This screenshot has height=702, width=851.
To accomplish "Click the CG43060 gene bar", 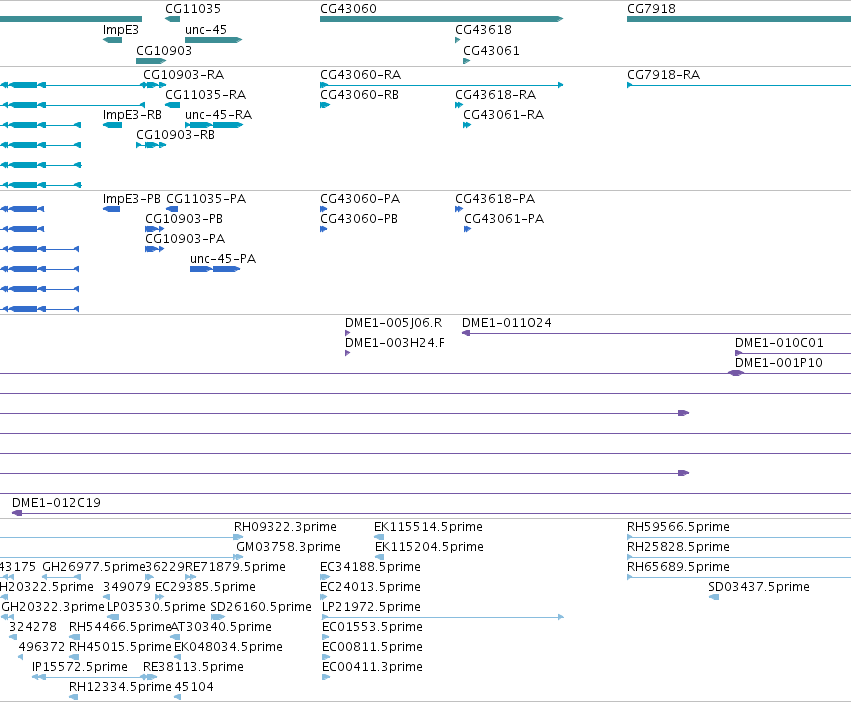I will (x=441, y=19).
